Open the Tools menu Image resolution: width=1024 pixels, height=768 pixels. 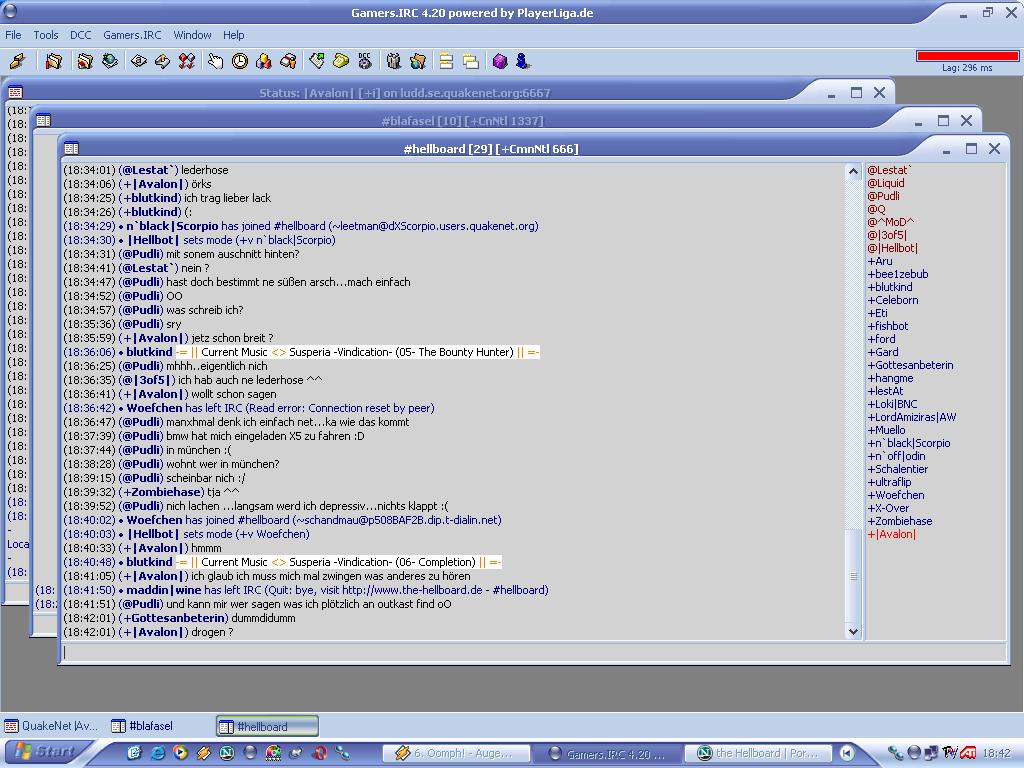[46, 35]
